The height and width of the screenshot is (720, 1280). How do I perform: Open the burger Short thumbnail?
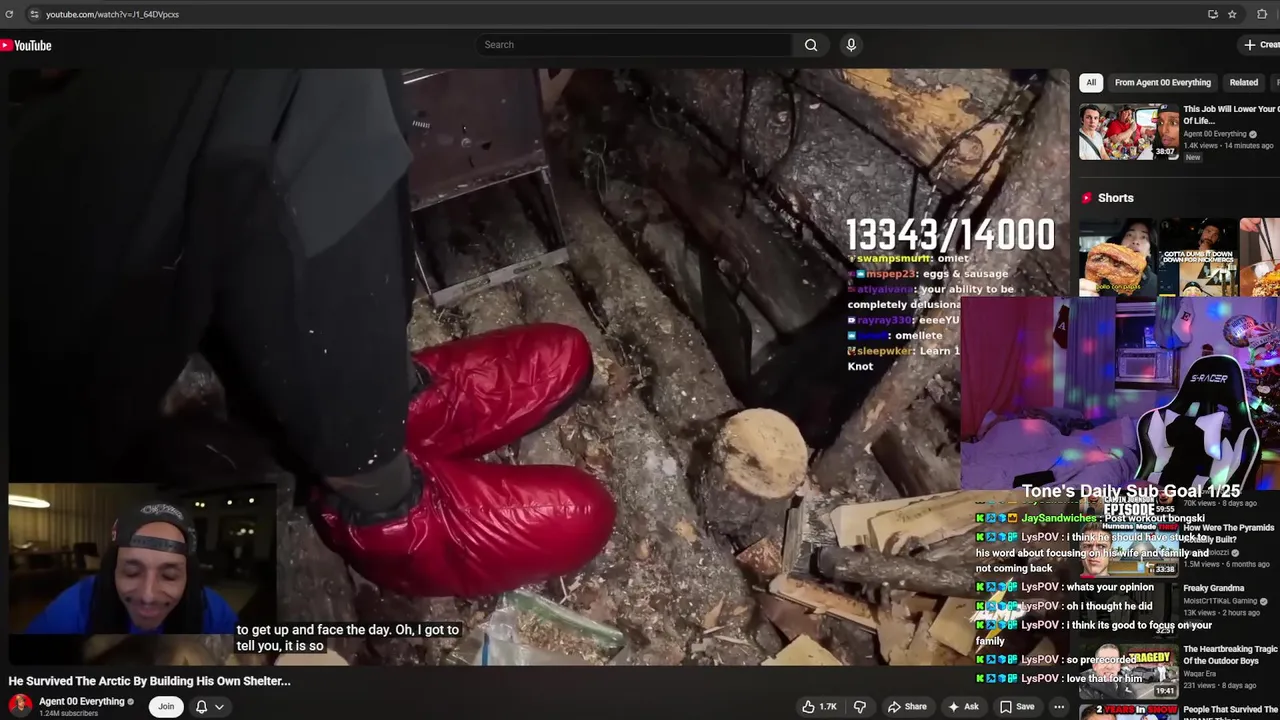pos(1118,257)
